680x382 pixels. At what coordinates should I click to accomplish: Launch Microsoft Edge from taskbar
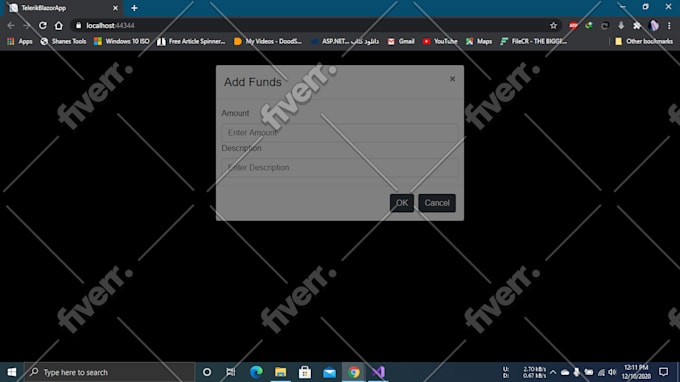click(256, 372)
